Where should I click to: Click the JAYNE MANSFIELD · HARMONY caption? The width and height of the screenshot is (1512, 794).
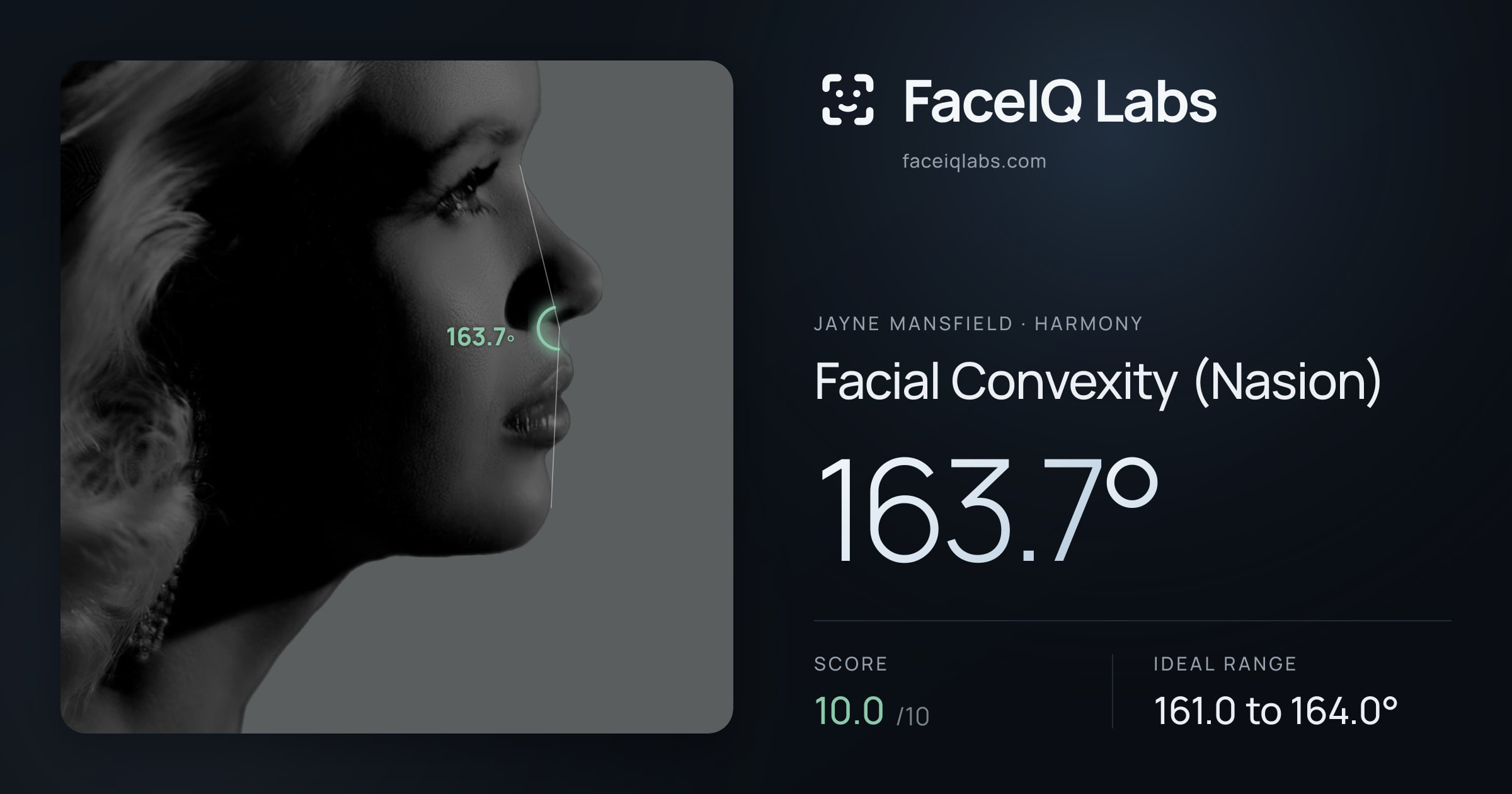click(x=978, y=324)
